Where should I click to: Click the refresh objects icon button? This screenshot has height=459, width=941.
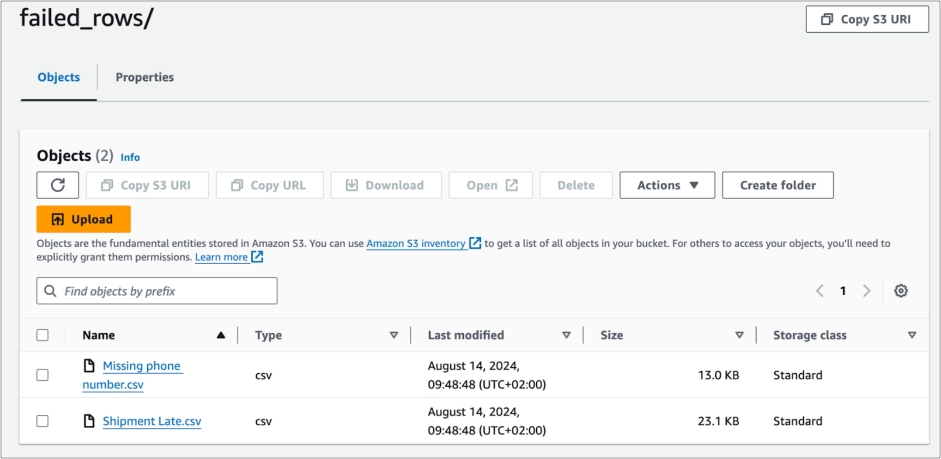coord(58,185)
